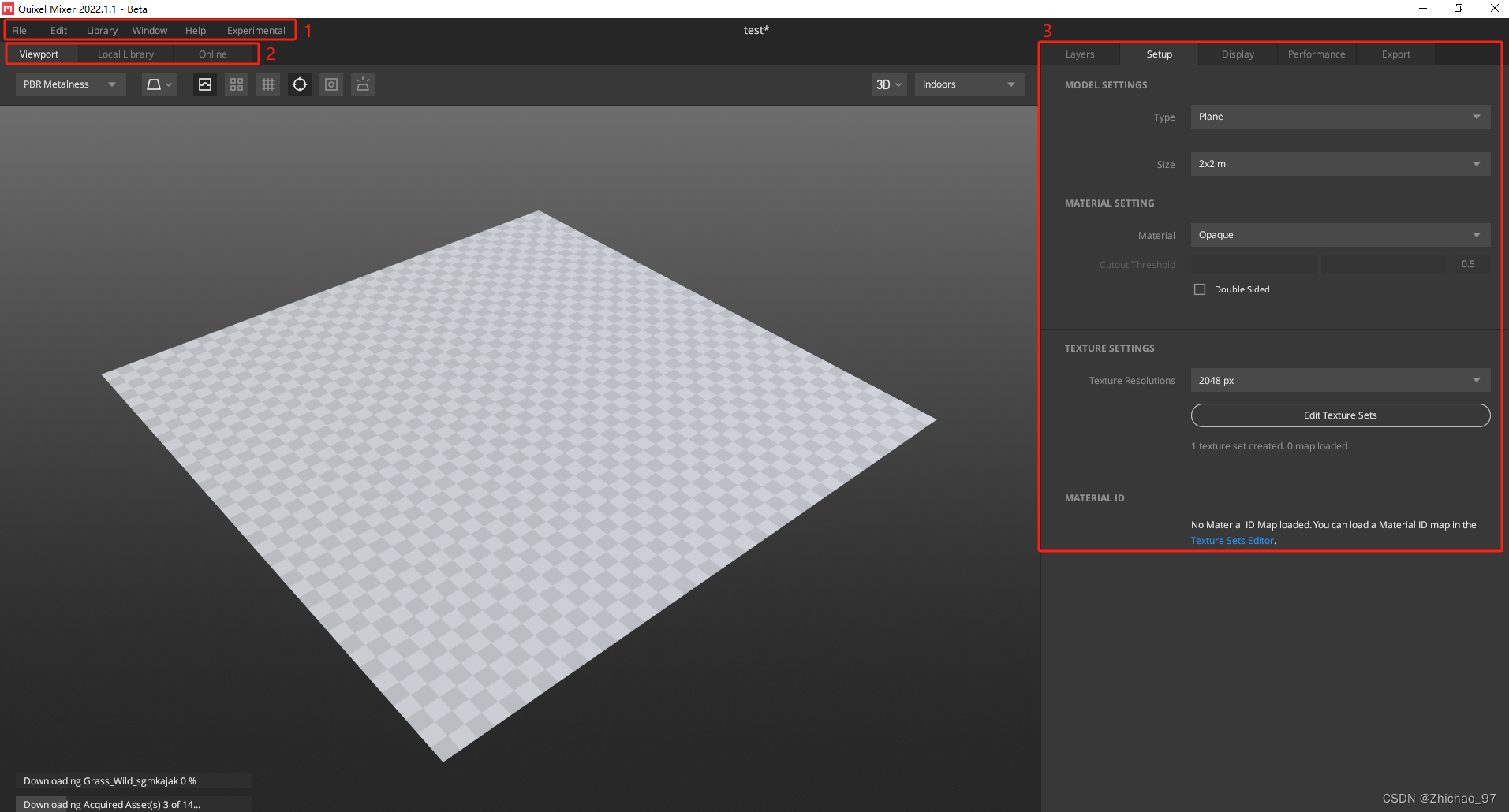
Task: Open the tiling preview icon
Action: 236,84
